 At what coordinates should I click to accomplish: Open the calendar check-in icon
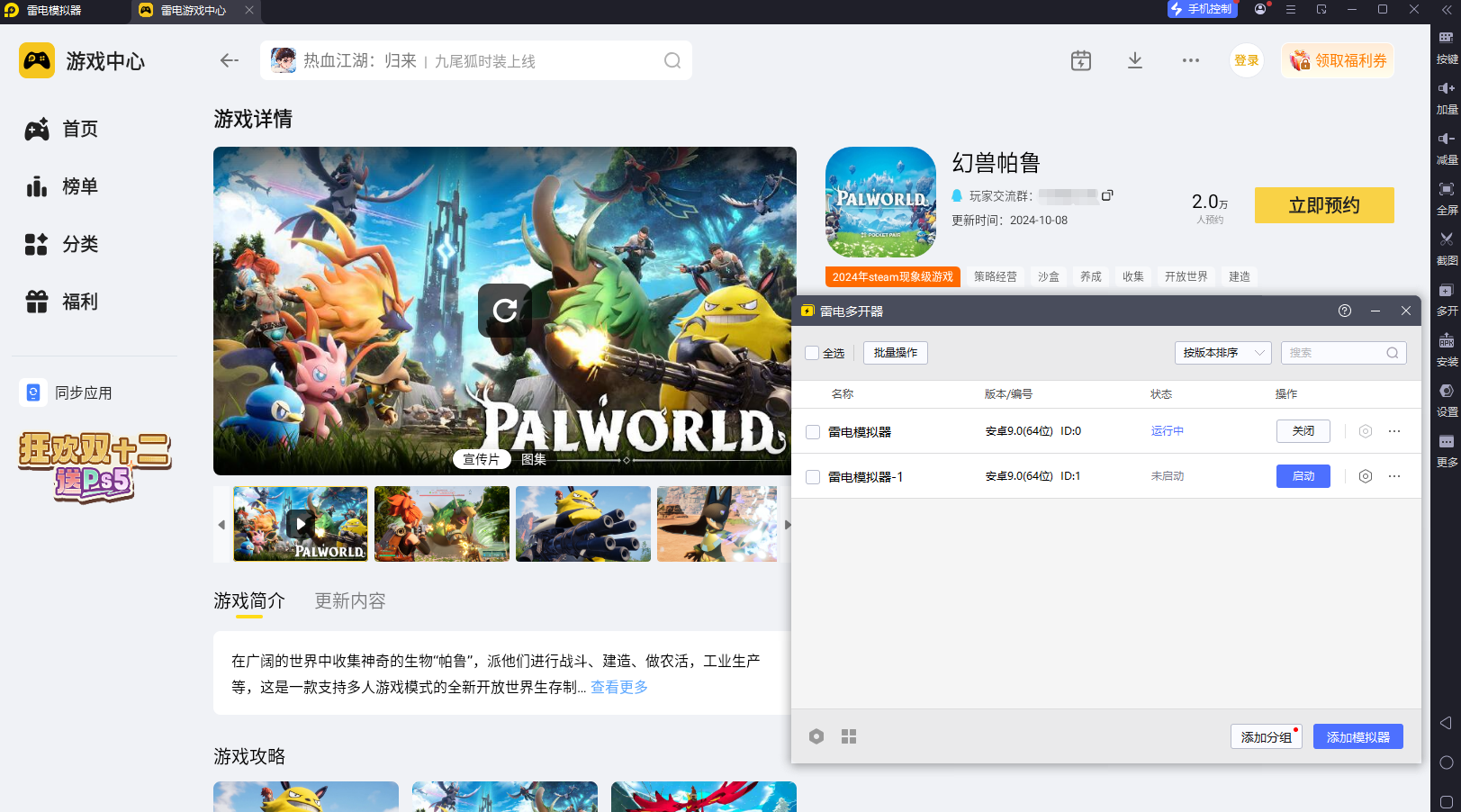pyautogui.click(x=1081, y=60)
